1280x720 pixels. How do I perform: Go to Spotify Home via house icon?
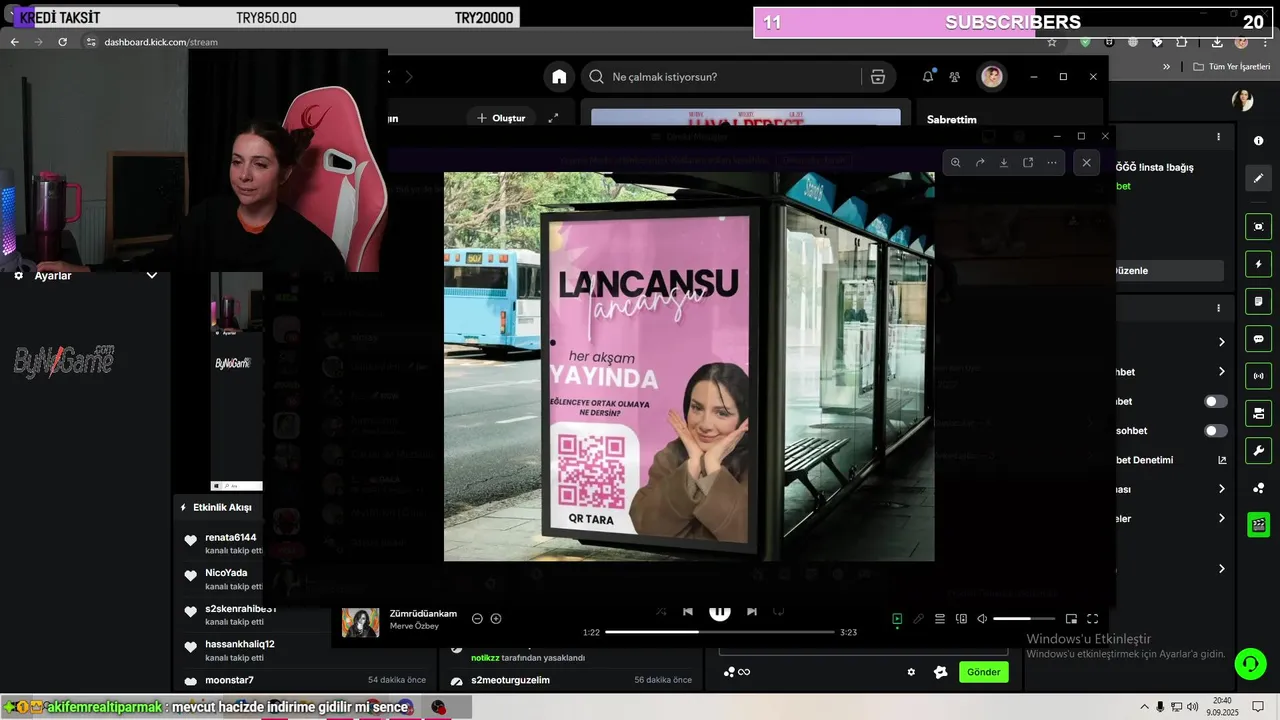pyautogui.click(x=559, y=77)
